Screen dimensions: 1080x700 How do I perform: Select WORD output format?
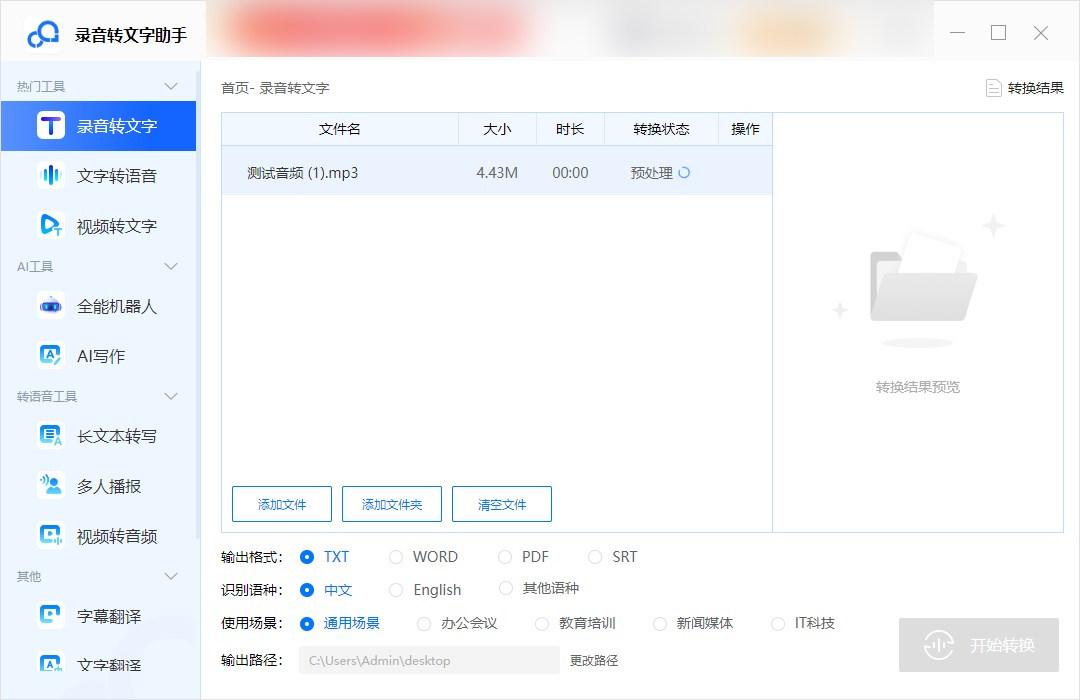tap(424, 557)
